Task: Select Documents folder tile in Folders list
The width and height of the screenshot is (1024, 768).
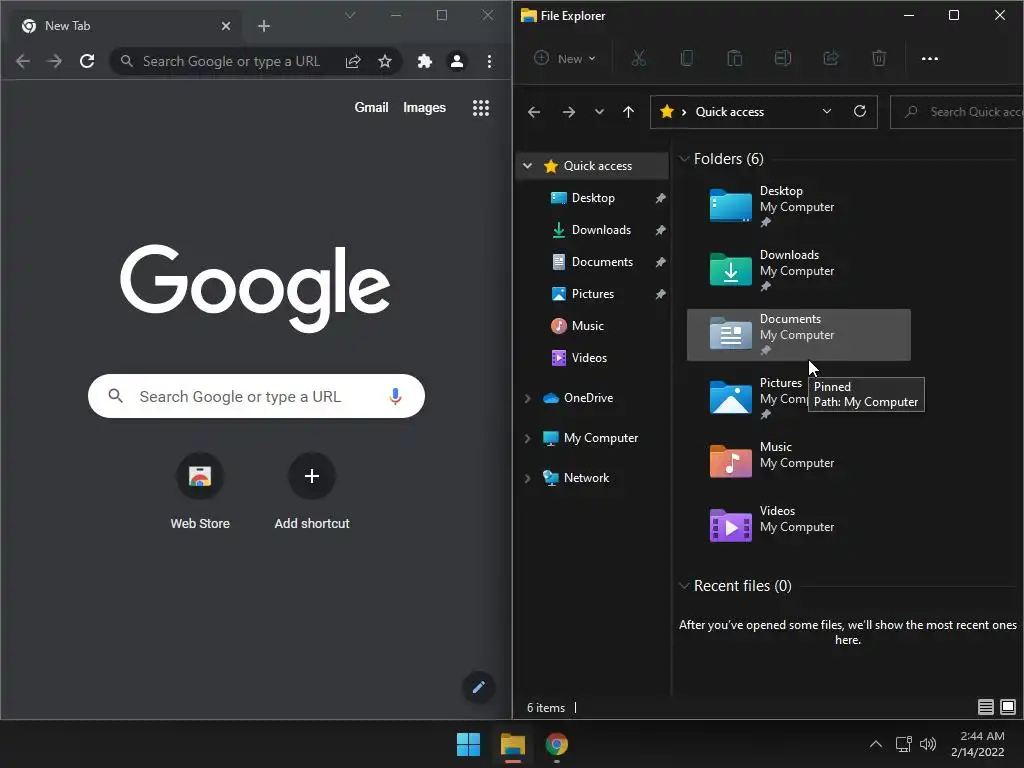Action: coord(798,334)
